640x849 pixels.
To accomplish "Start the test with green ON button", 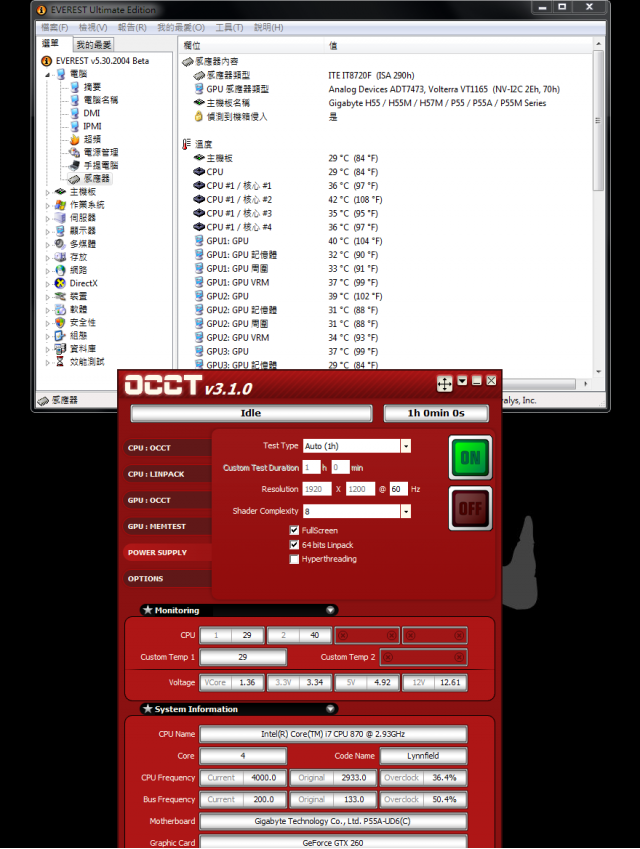I will 471,458.
